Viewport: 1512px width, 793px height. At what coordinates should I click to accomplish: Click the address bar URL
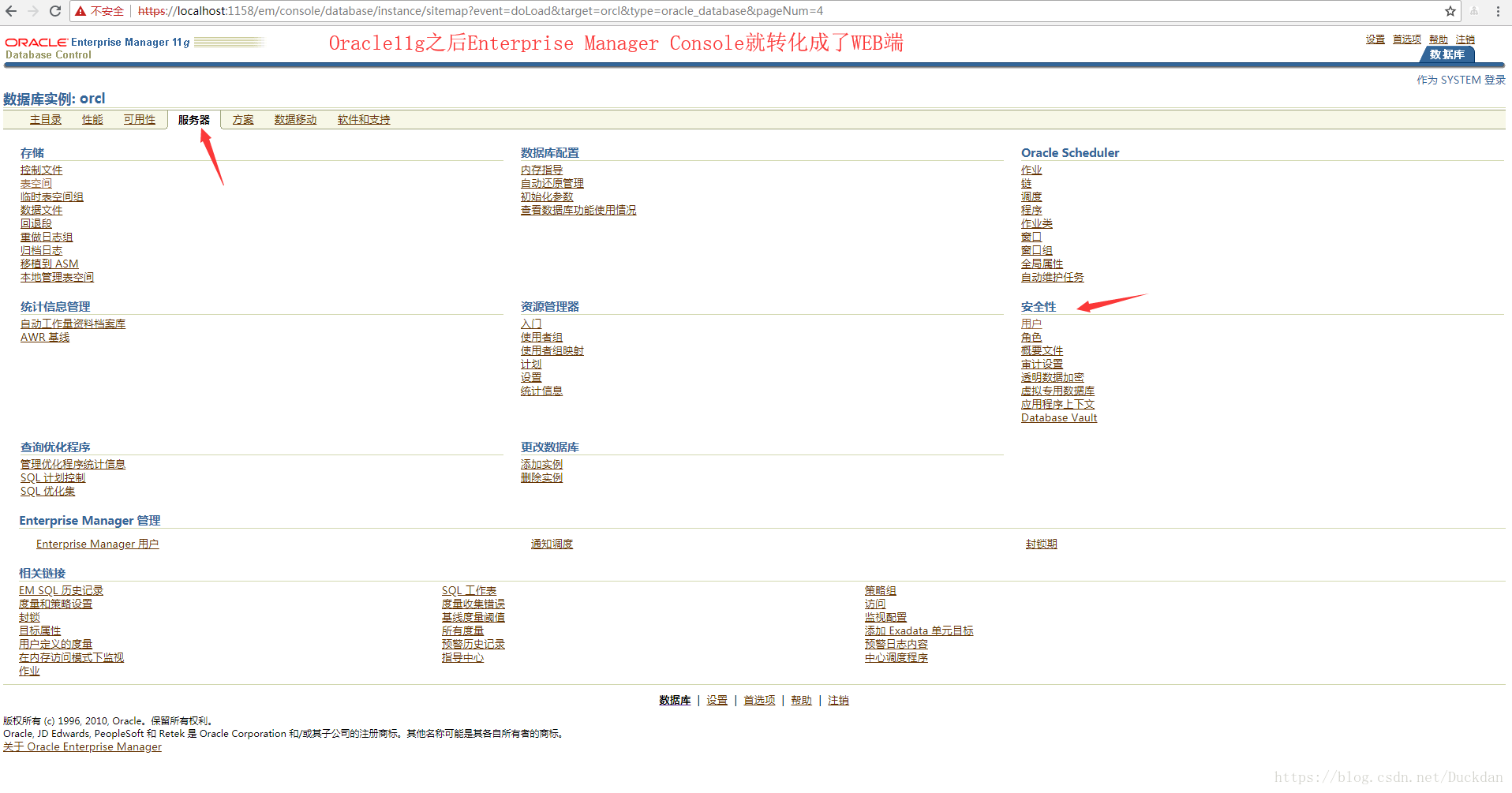pos(480,11)
